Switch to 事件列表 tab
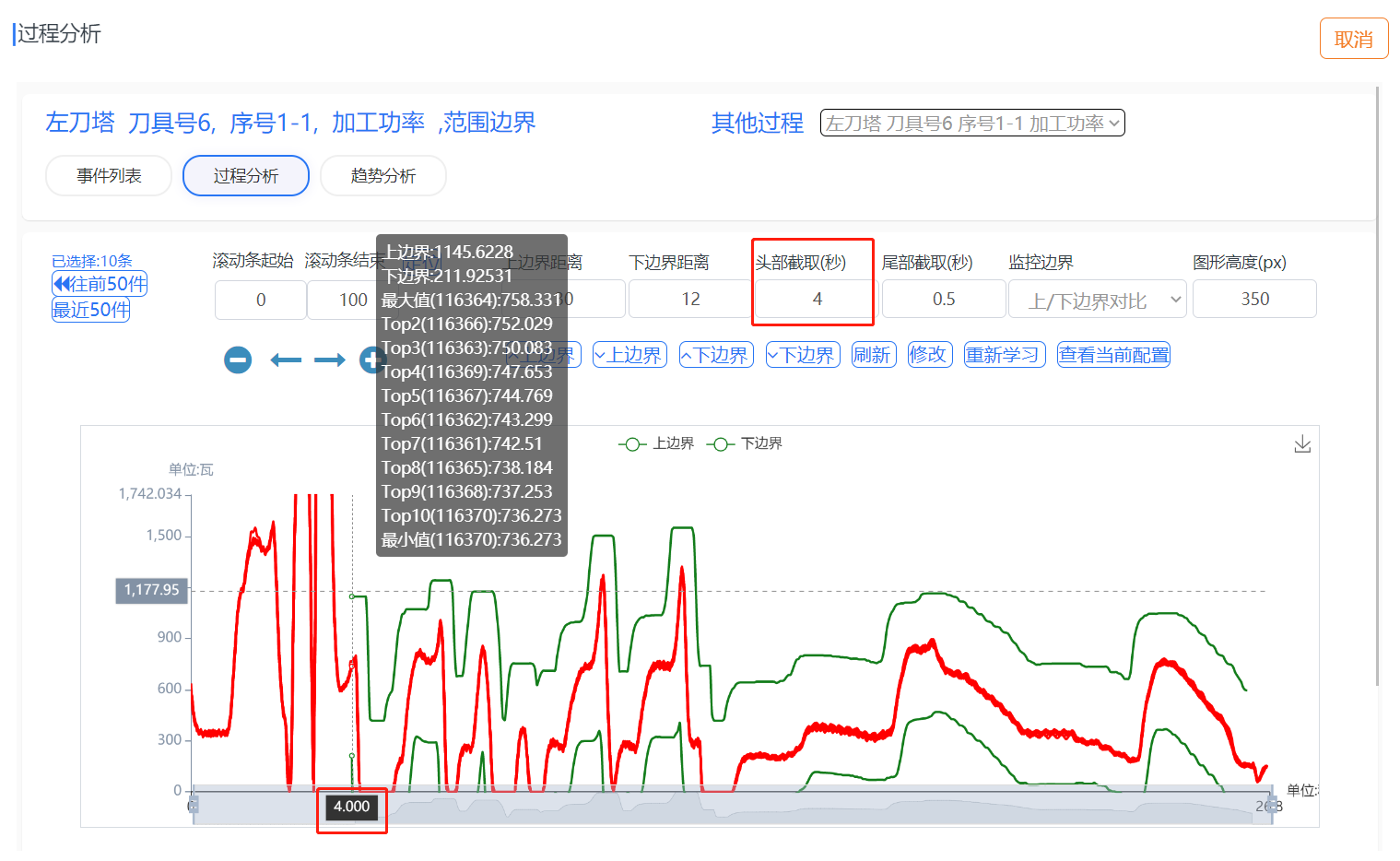 [x=109, y=175]
